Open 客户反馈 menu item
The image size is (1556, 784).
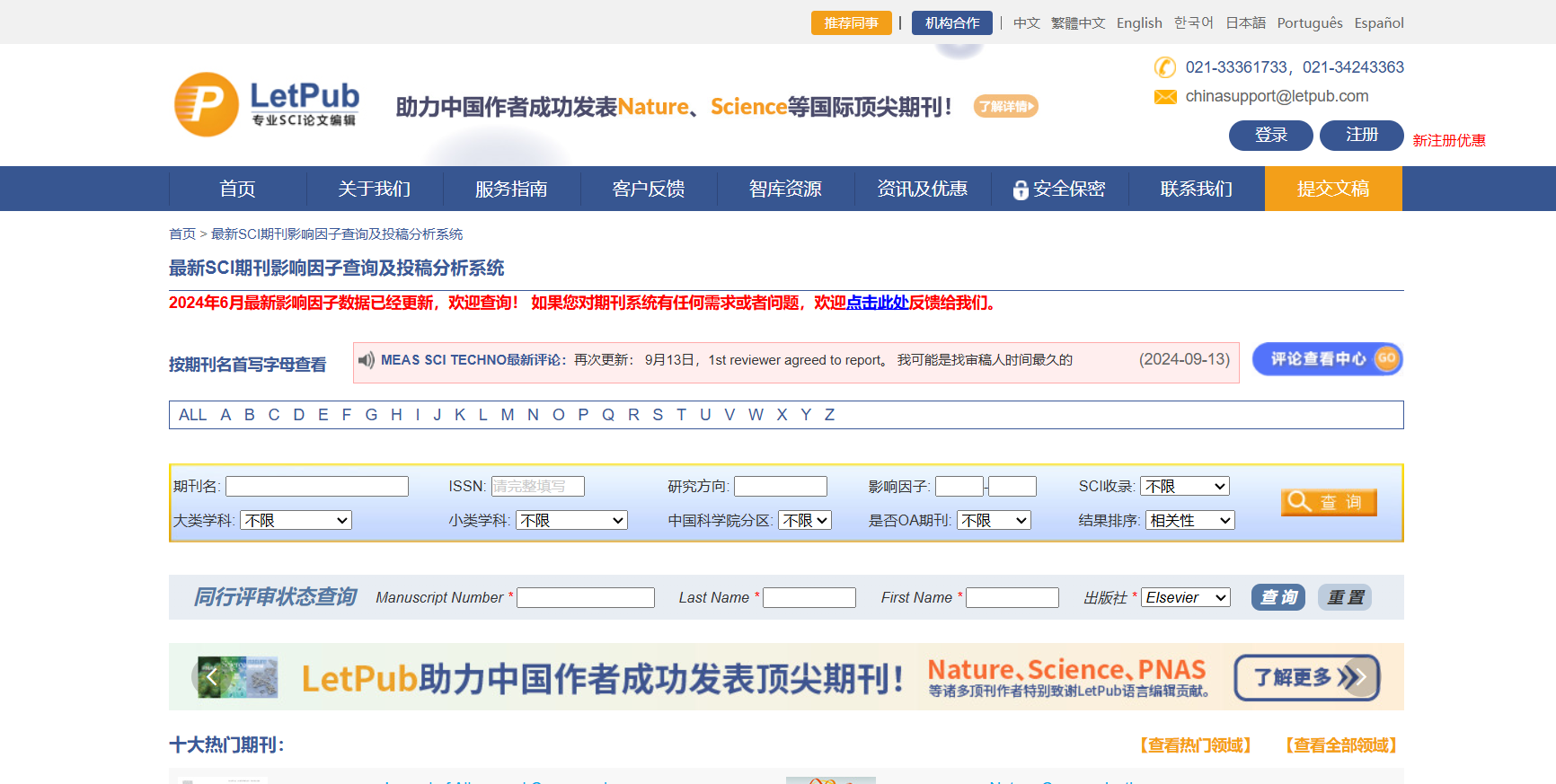tap(649, 189)
